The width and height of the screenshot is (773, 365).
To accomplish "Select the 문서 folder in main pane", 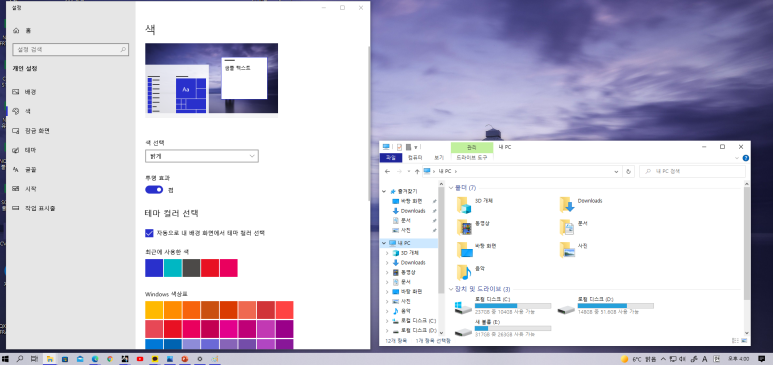I will 572,226.
